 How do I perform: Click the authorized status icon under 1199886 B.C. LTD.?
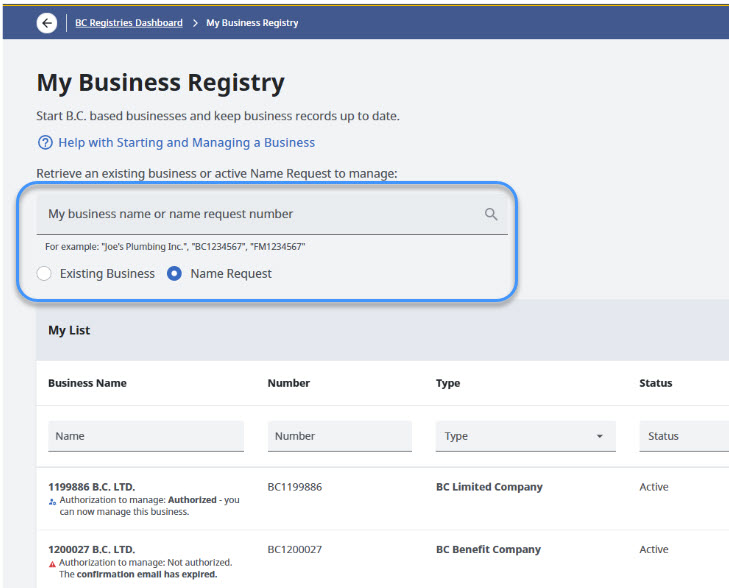(x=52, y=500)
